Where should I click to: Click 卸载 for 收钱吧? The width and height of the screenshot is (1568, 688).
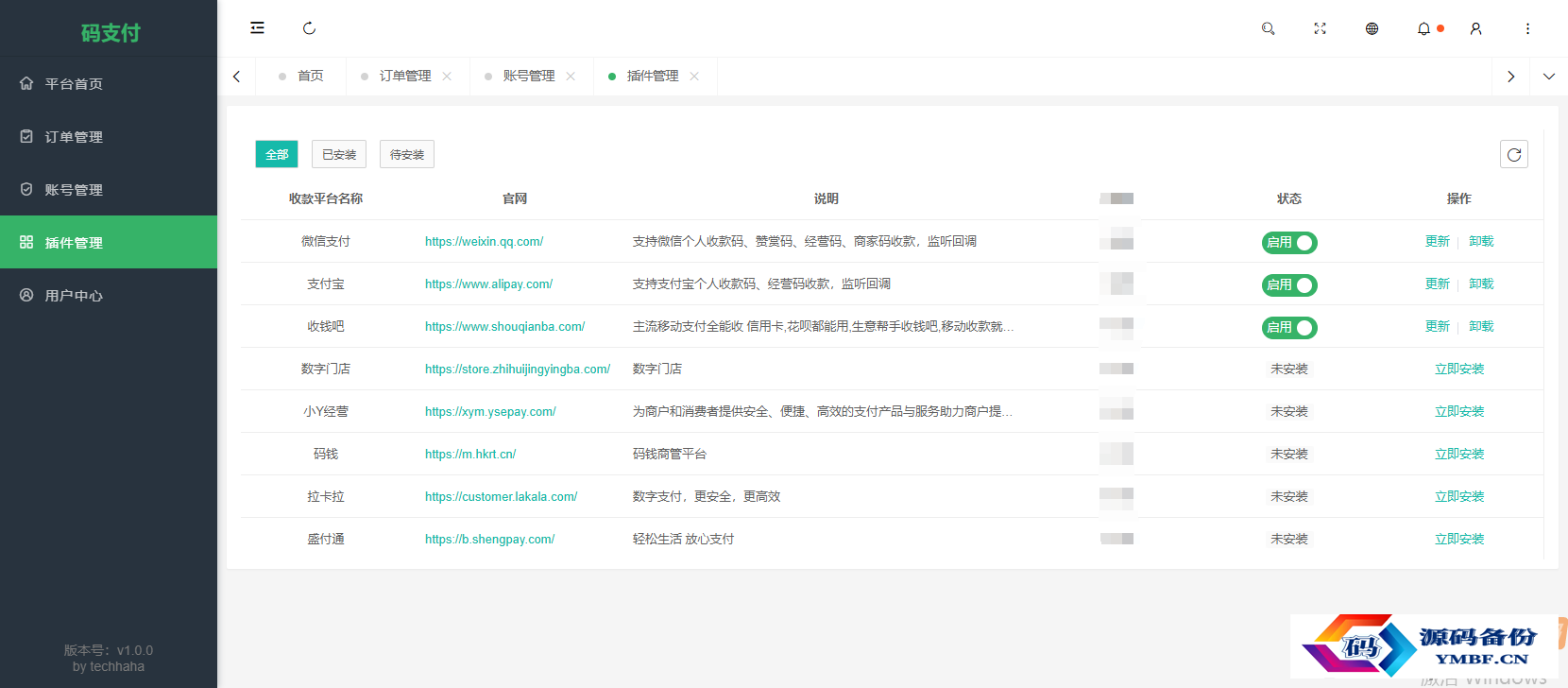(x=1481, y=326)
